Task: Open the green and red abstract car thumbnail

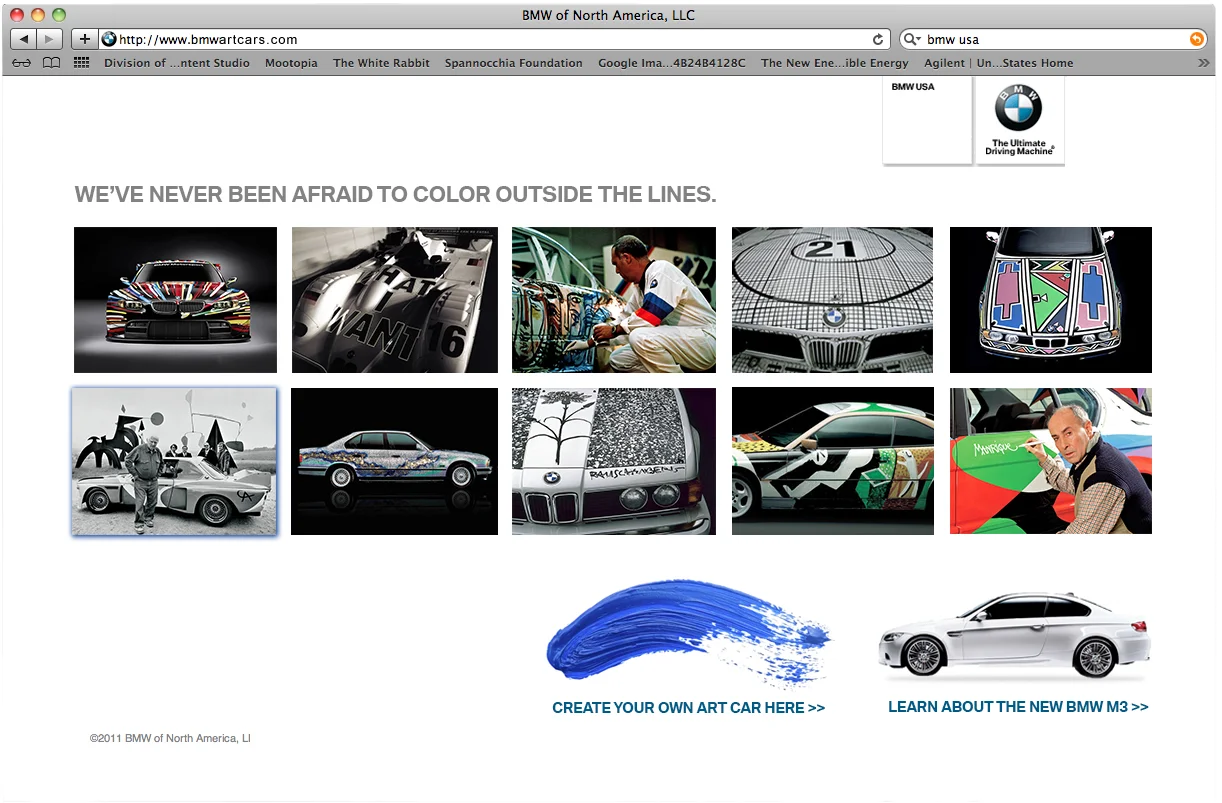Action: click(833, 461)
